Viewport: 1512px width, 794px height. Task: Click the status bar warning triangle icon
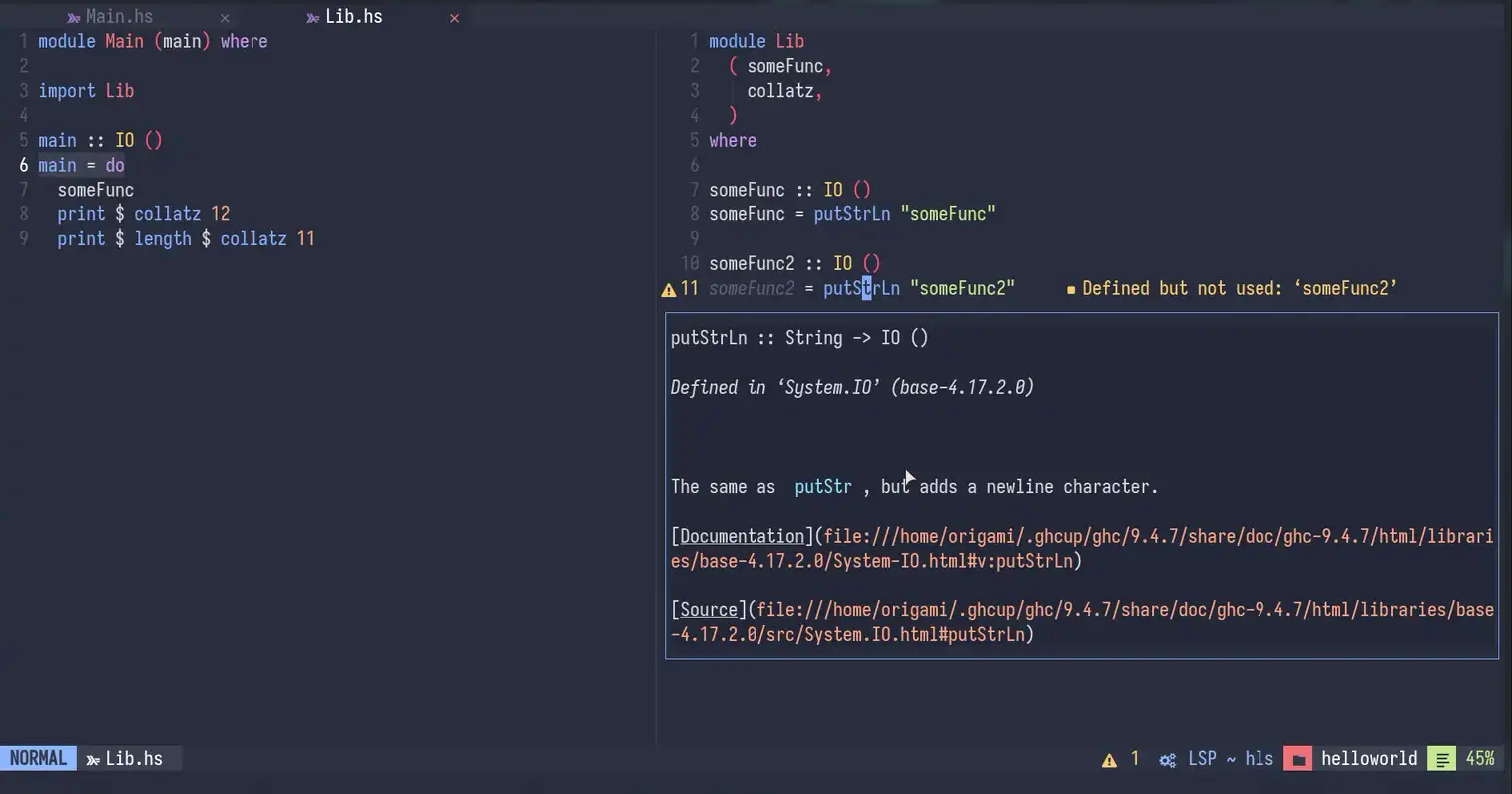point(1109,760)
